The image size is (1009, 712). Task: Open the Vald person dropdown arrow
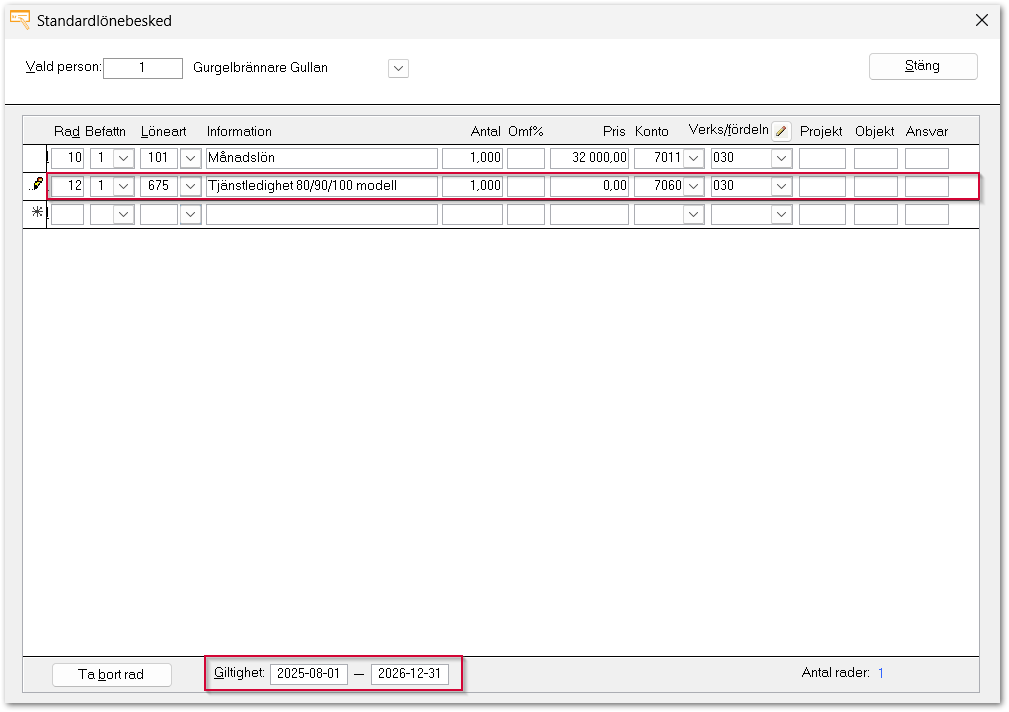[398, 68]
